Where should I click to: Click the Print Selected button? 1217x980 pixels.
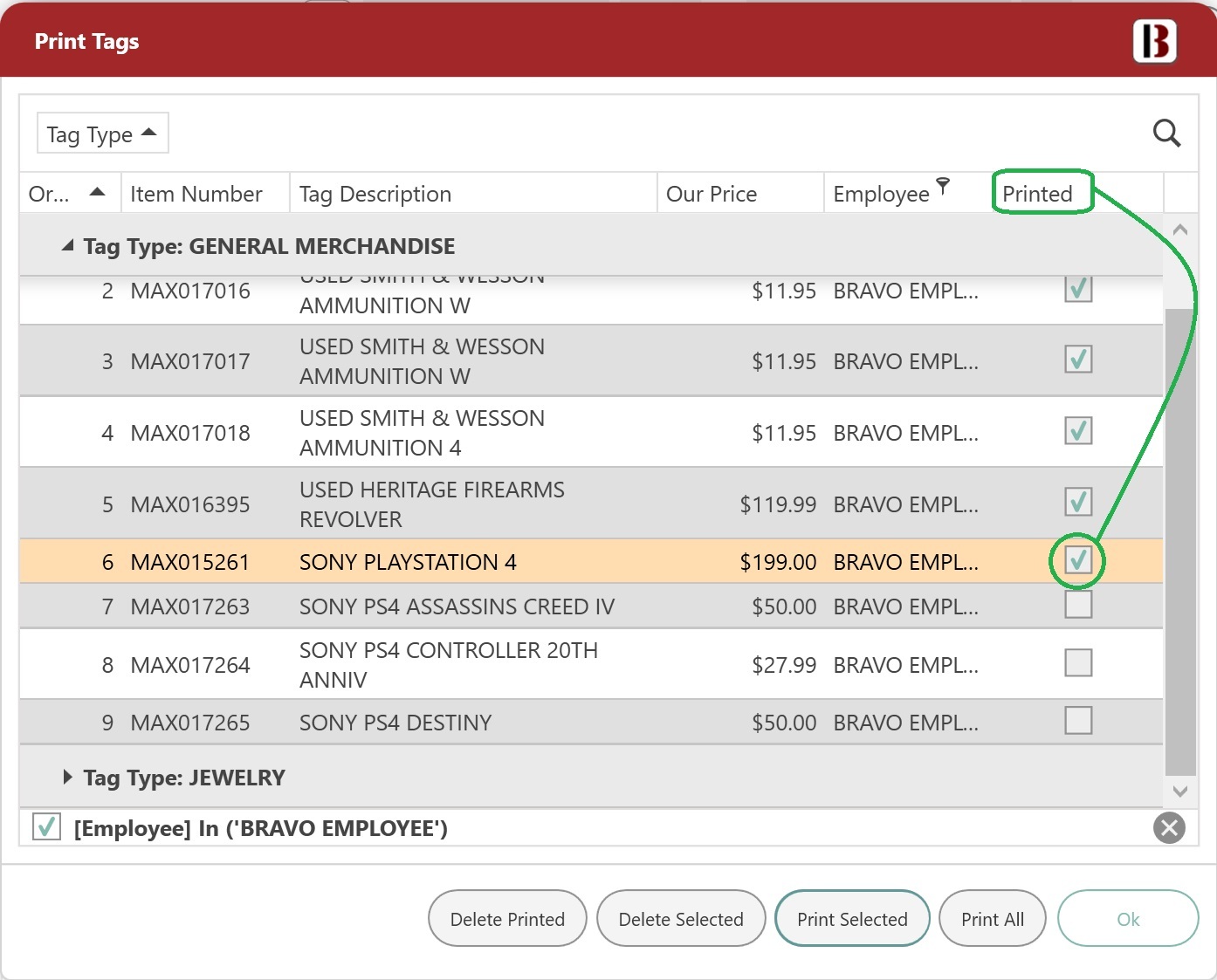click(x=852, y=919)
